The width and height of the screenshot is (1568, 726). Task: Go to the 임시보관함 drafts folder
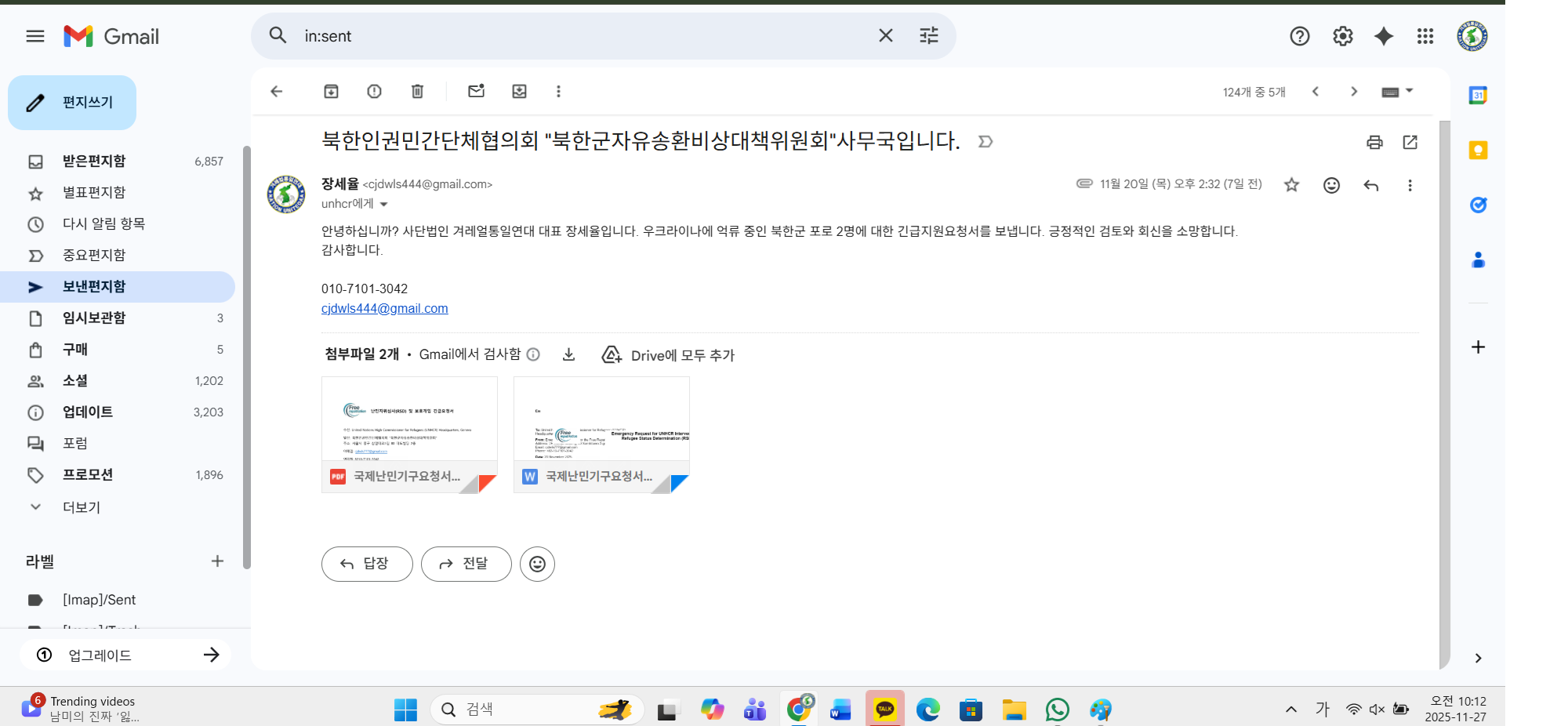(x=94, y=318)
